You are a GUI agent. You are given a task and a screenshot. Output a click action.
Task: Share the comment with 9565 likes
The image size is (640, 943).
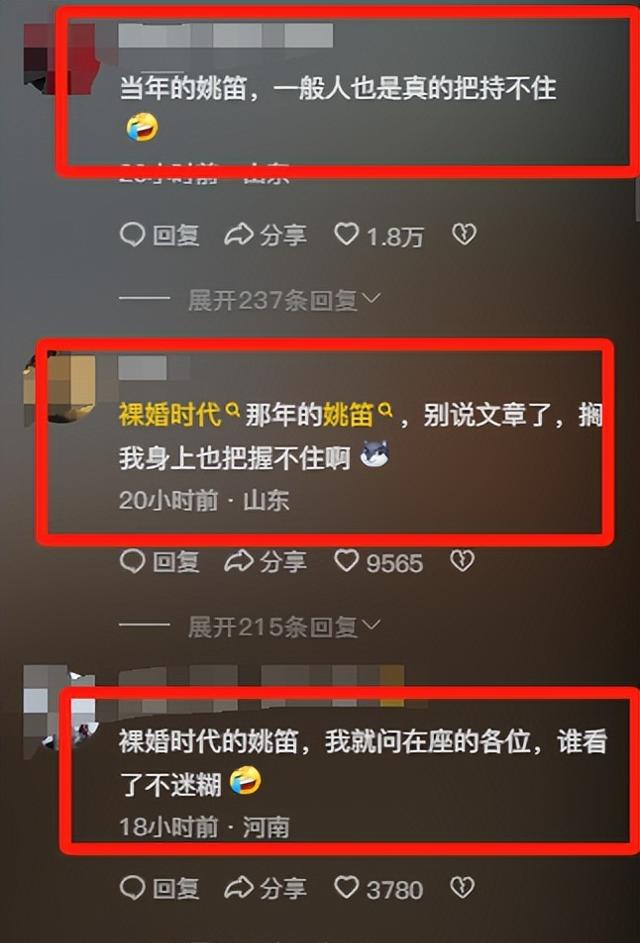[265, 562]
